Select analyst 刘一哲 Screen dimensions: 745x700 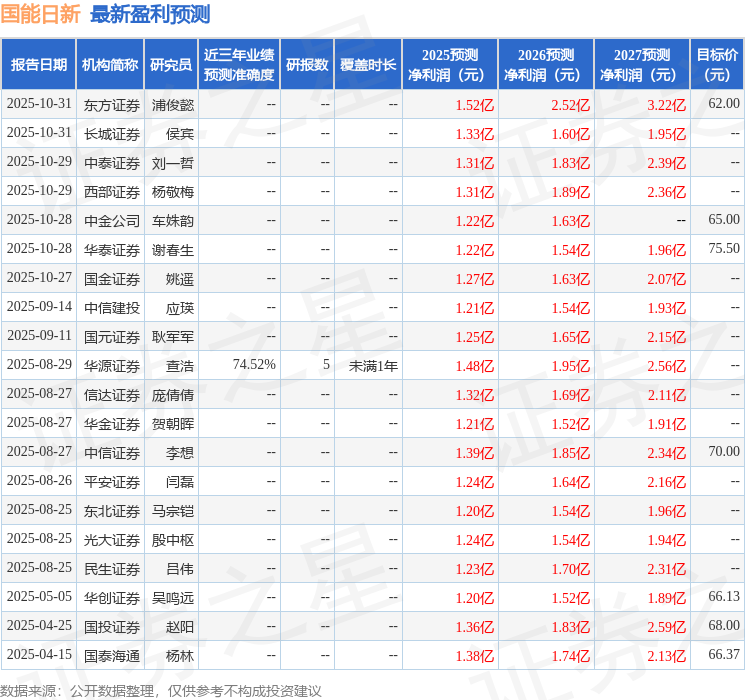(x=173, y=163)
